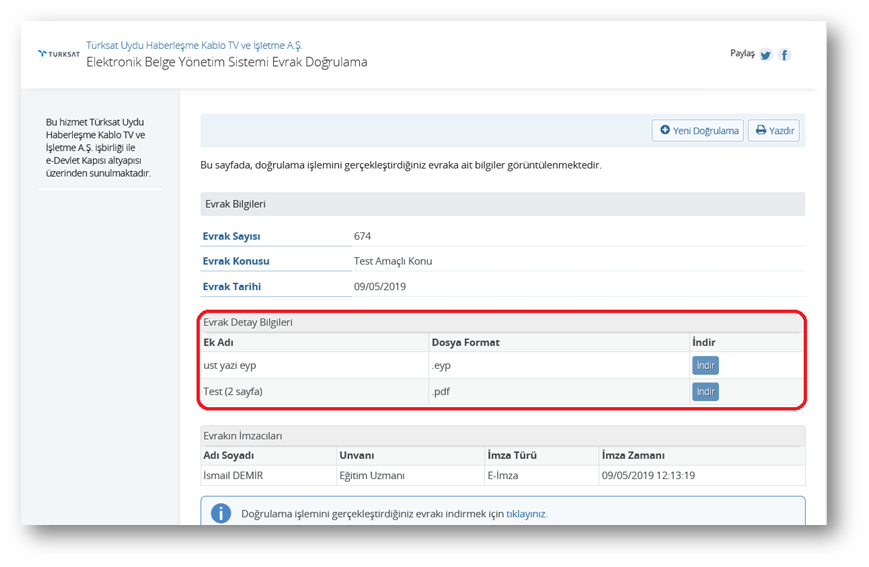This screenshot has height=567, width=869.
Task: Open the Türksat Uydu Haberleşme company link
Action: [194, 45]
